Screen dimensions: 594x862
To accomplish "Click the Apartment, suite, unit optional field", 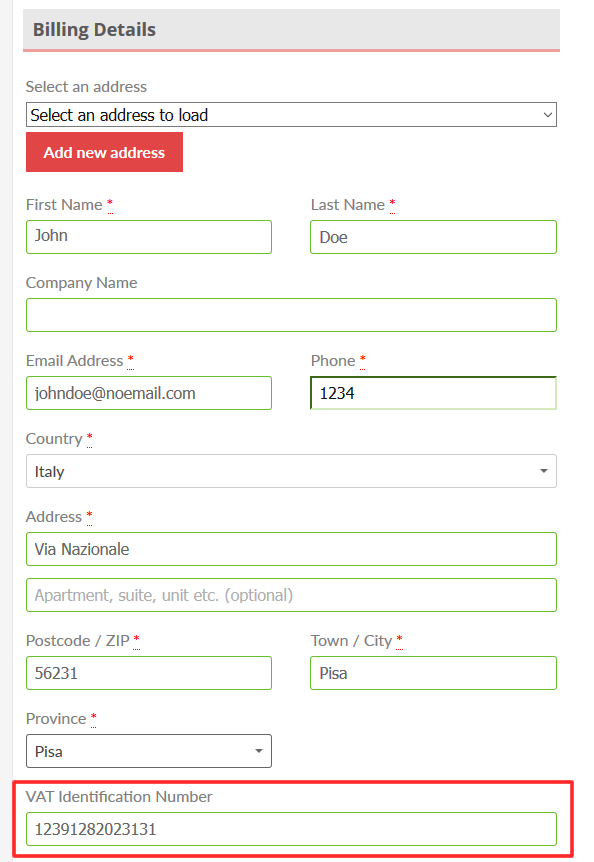I will pos(291,595).
